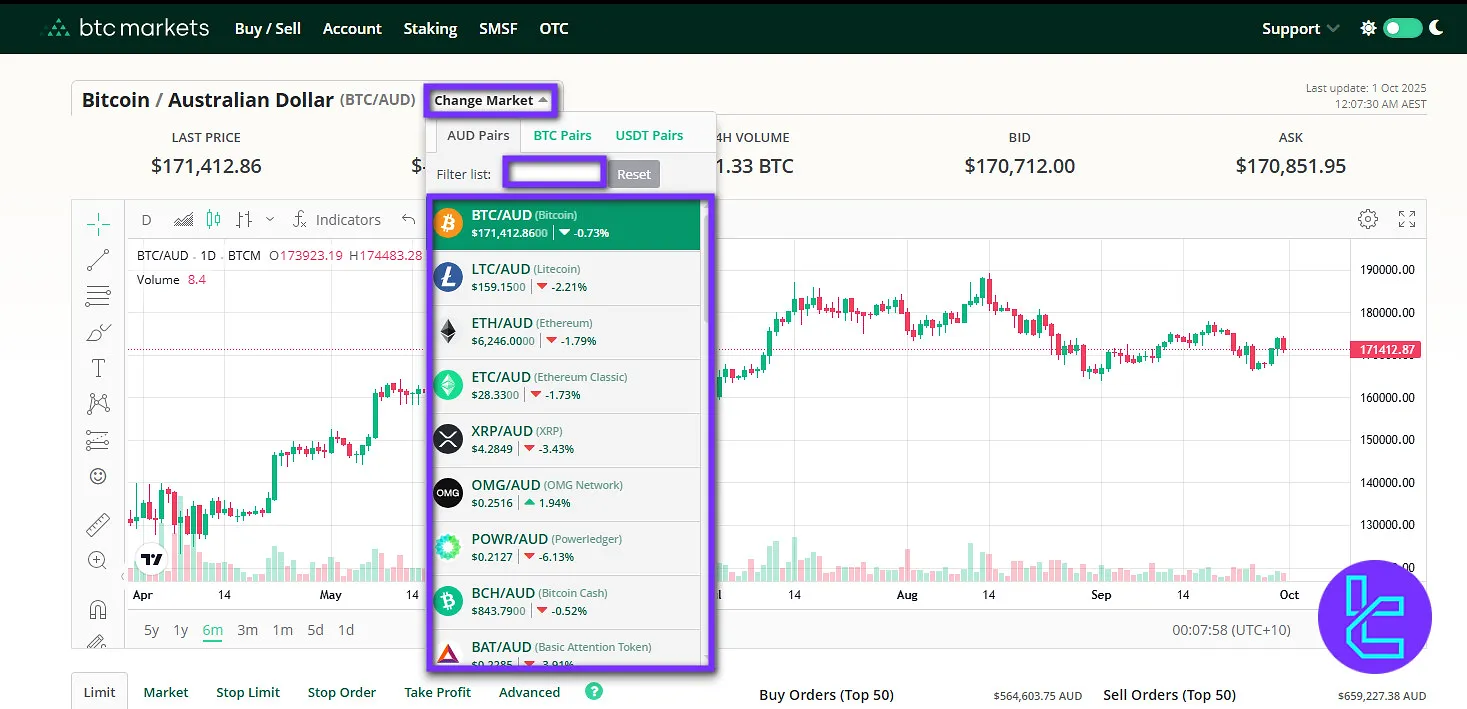The width and height of the screenshot is (1467, 709).
Task: Select the crosshair cursor tool
Action: (97, 224)
